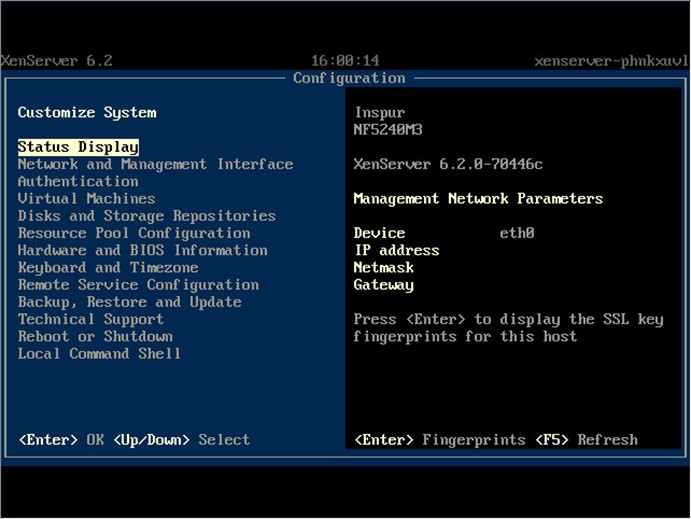Click the <F5> Refresh hint
Image resolution: width=691 pixels, height=519 pixels.
pos(586,440)
